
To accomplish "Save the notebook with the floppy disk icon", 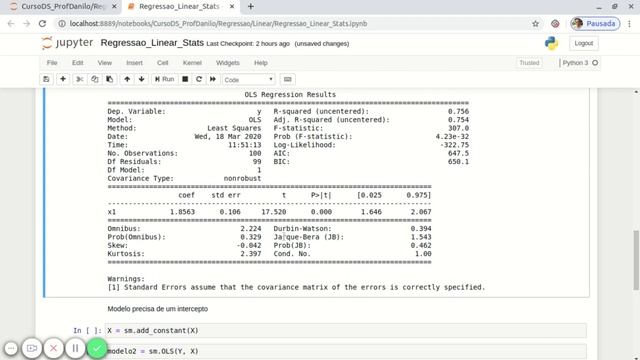I will coord(46,79).
